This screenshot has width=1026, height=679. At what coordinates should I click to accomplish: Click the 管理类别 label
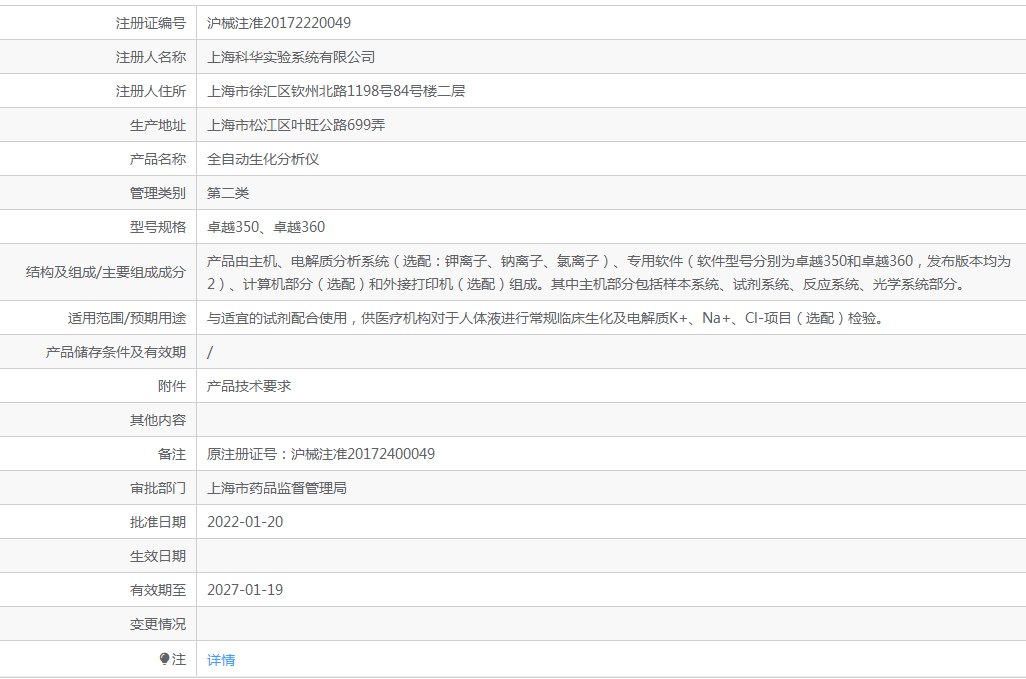(x=158, y=193)
